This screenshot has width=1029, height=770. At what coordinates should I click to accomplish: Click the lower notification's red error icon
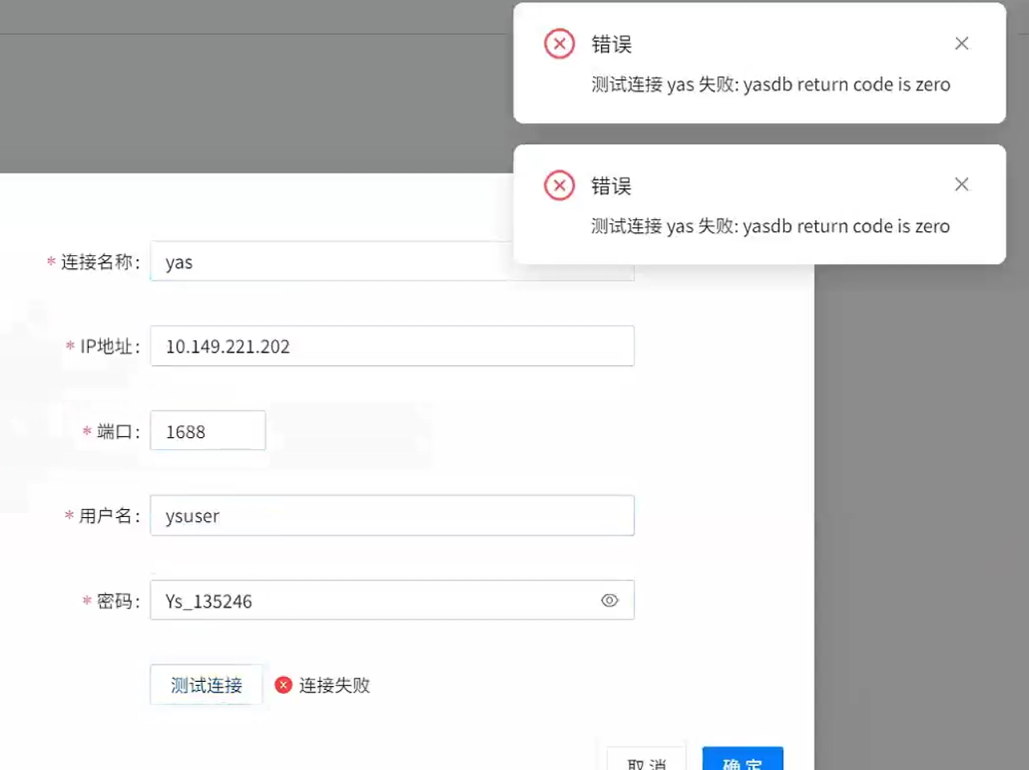point(559,185)
